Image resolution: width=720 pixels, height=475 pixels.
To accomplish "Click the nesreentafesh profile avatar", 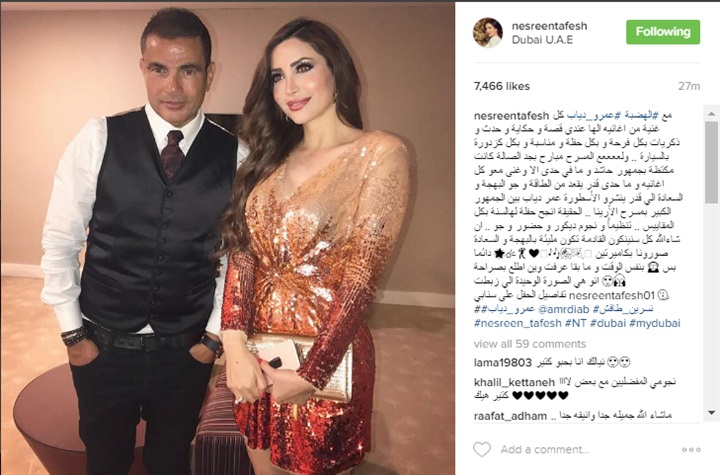I will pos(488,33).
